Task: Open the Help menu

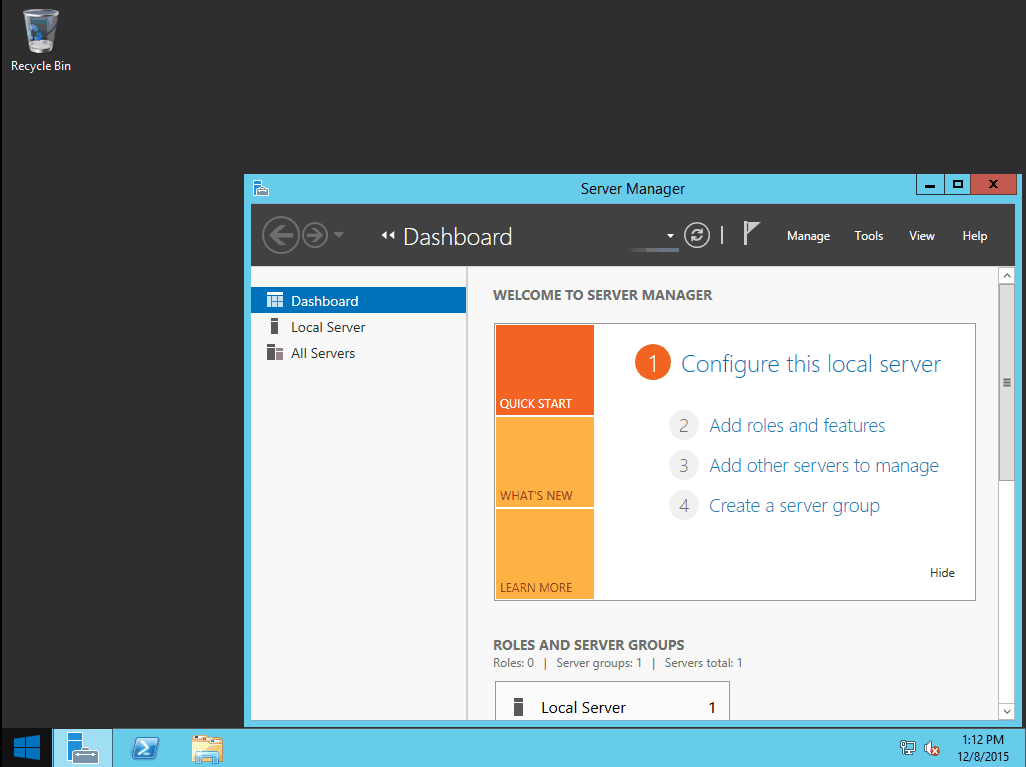Action: coord(974,236)
